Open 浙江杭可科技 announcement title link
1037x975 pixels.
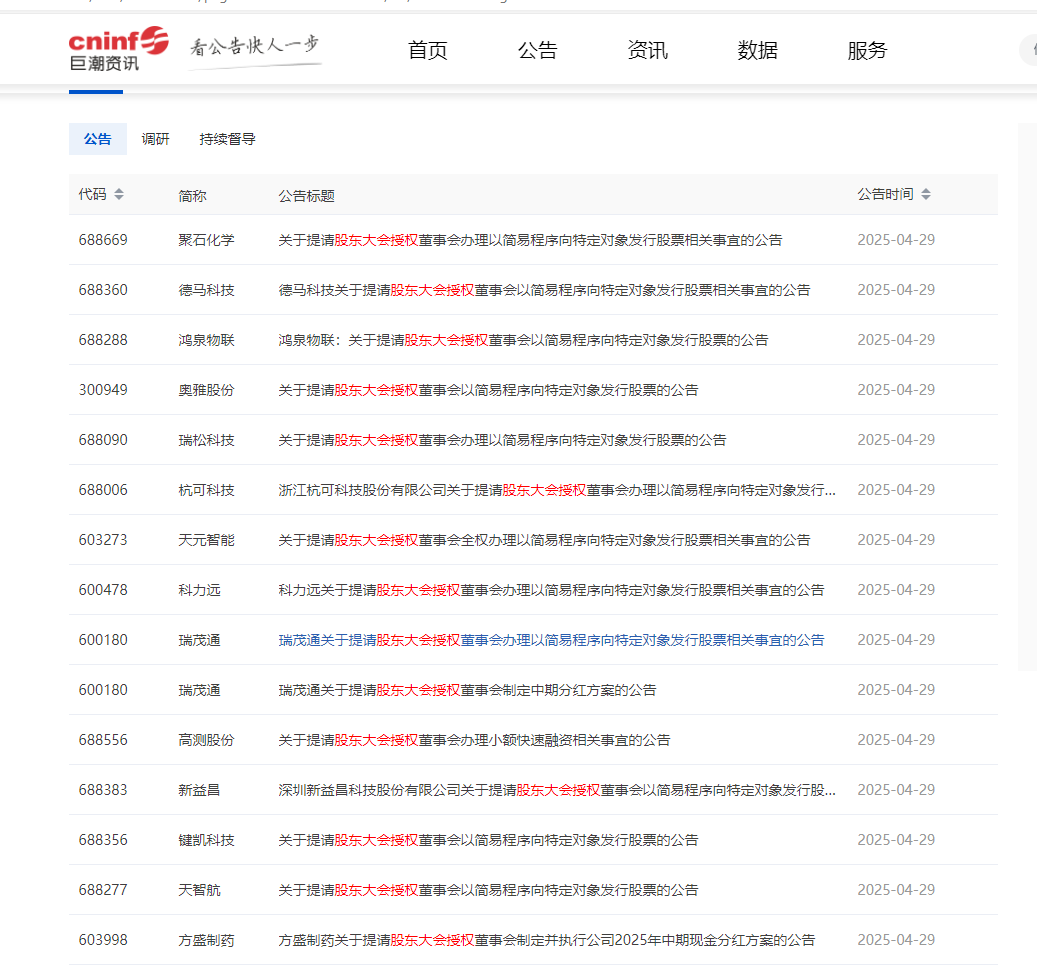coord(557,490)
